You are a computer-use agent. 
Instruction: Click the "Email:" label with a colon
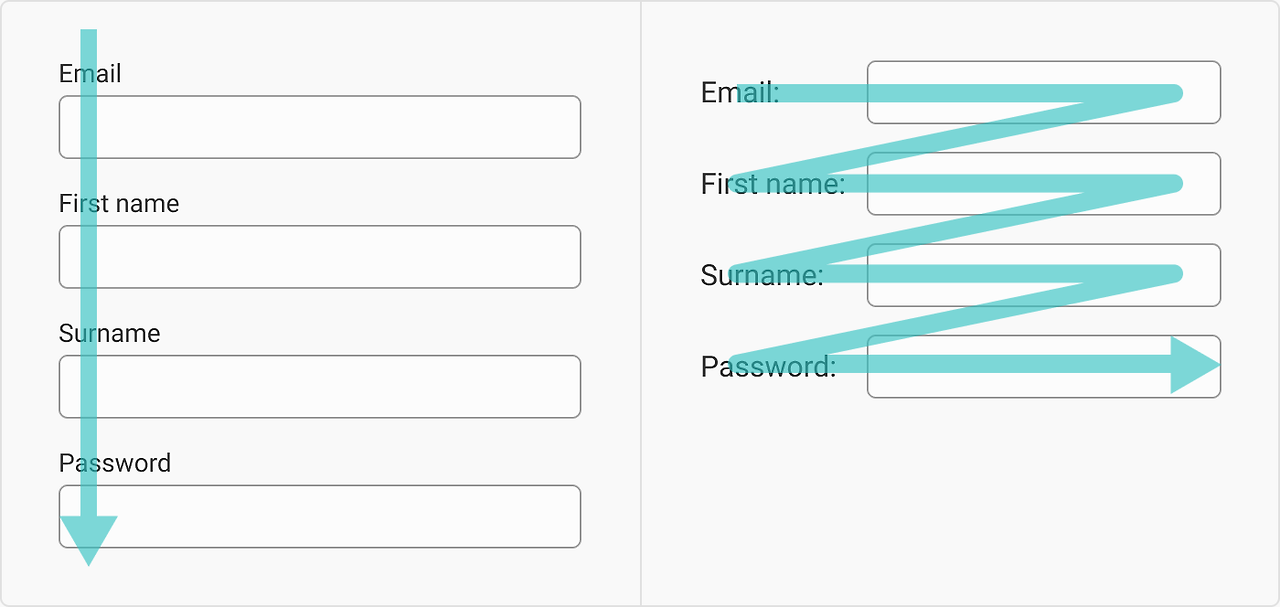740,93
